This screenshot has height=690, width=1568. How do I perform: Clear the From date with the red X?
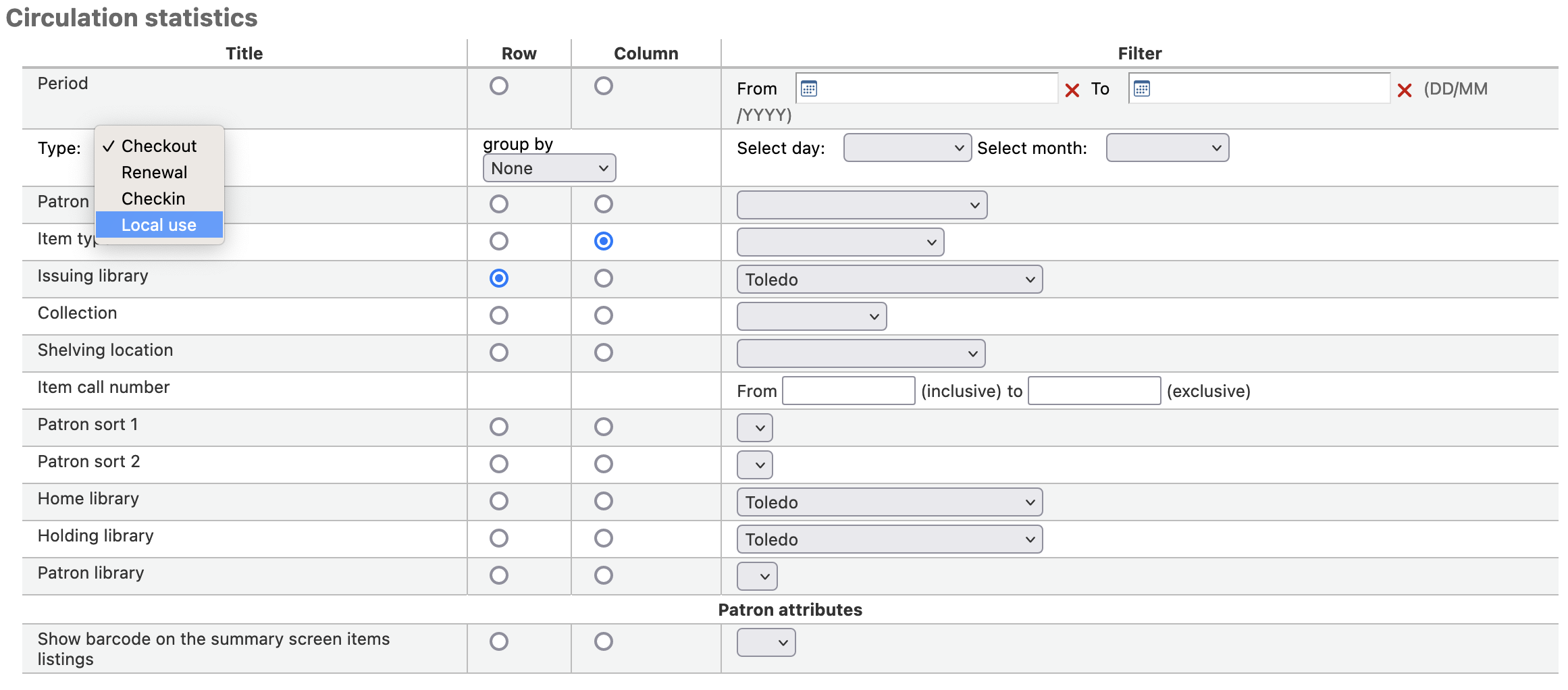(x=1072, y=89)
